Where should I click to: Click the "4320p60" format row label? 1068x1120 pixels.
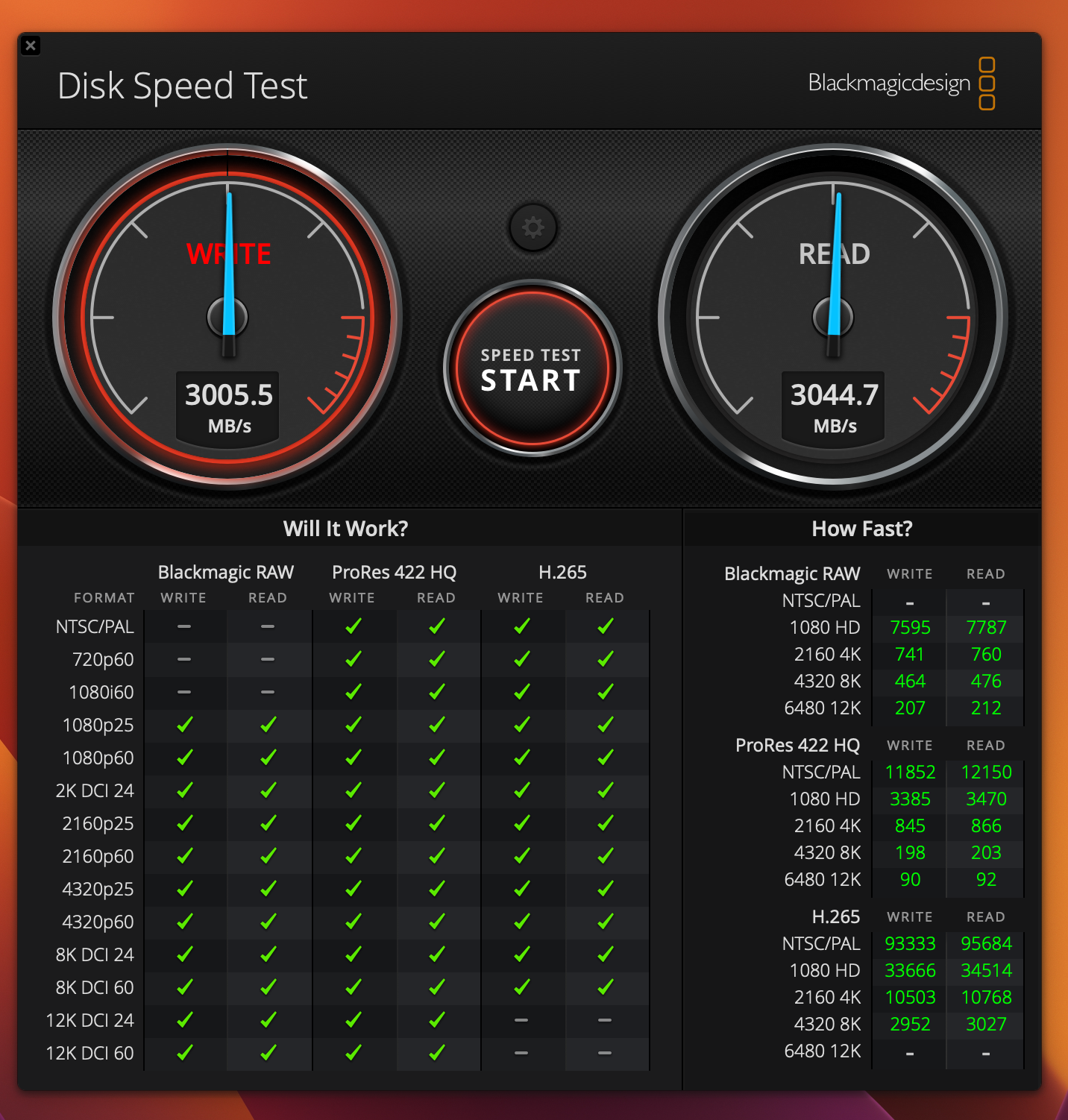(98, 922)
